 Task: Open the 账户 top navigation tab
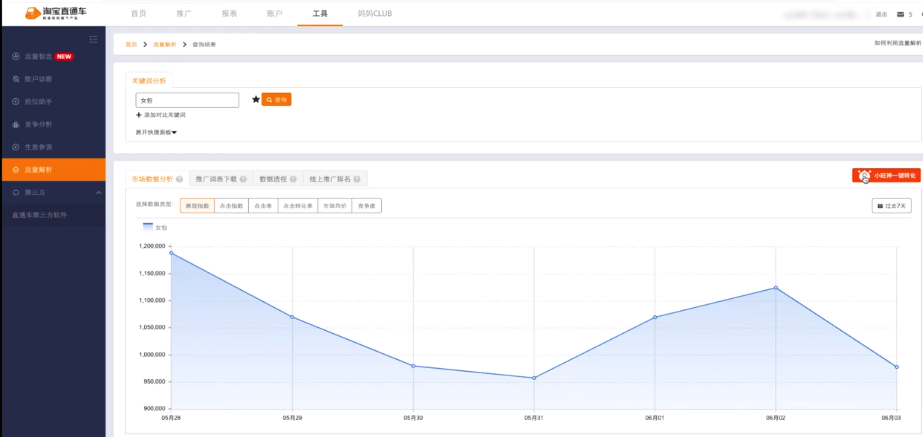click(x=274, y=14)
